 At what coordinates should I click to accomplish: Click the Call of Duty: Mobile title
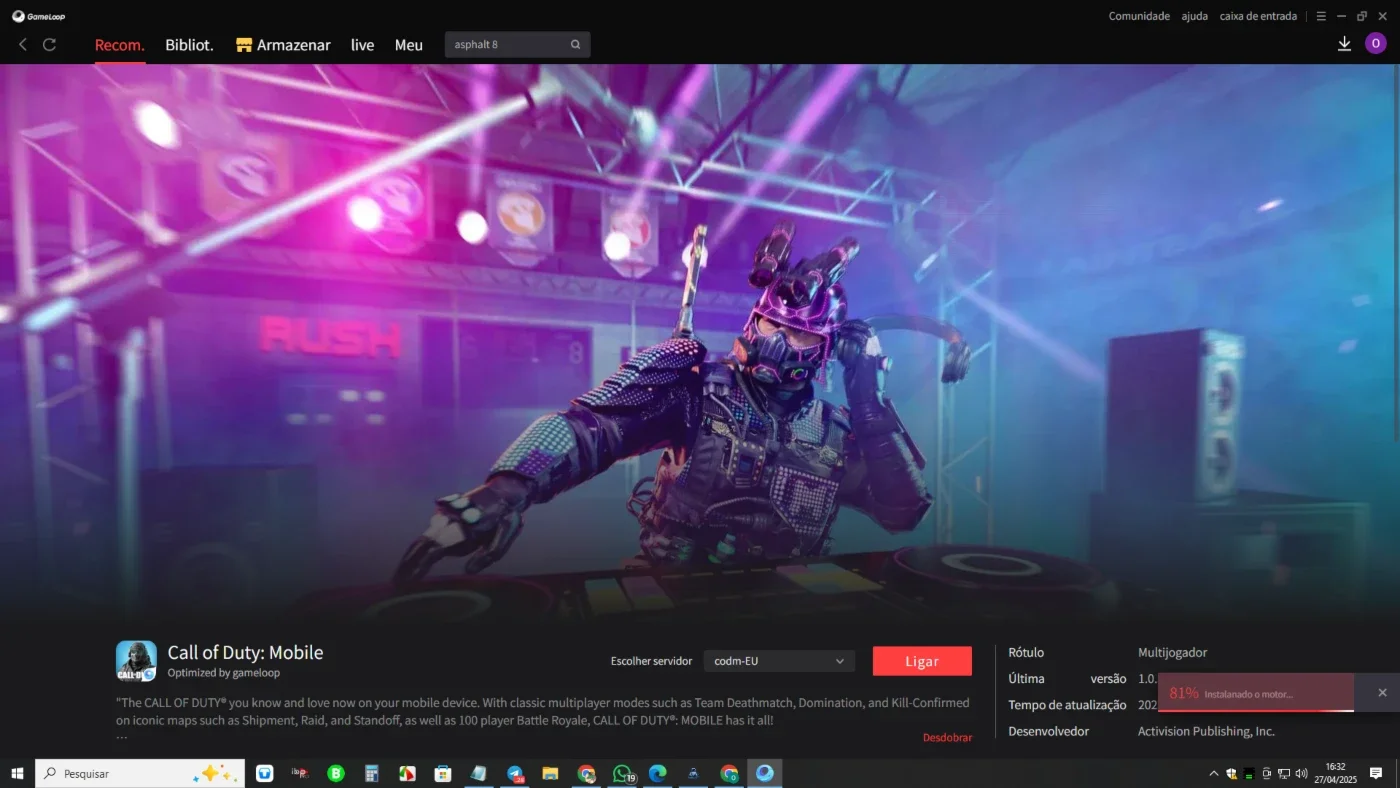point(245,652)
